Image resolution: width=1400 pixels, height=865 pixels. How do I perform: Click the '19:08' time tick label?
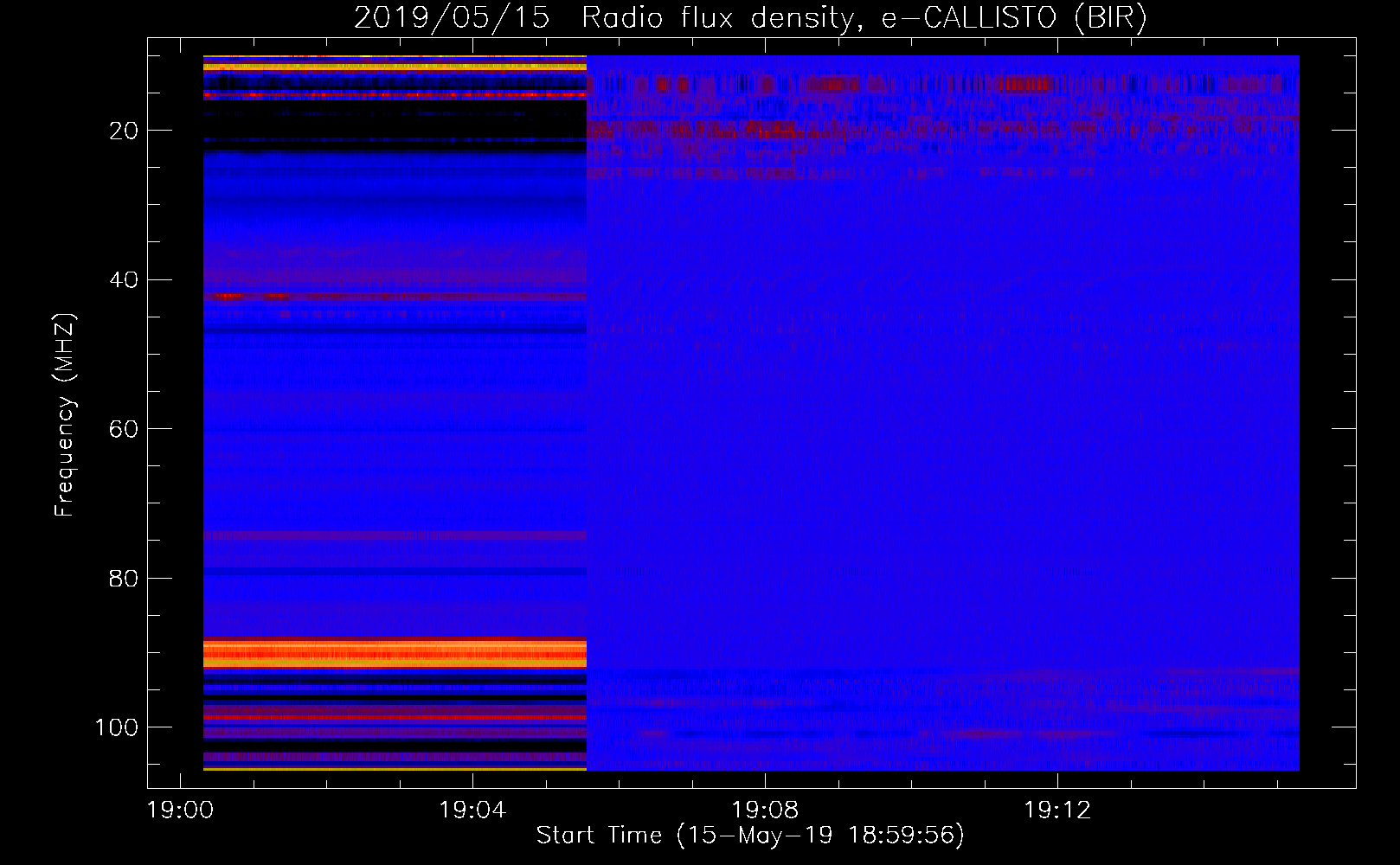click(765, 811)
